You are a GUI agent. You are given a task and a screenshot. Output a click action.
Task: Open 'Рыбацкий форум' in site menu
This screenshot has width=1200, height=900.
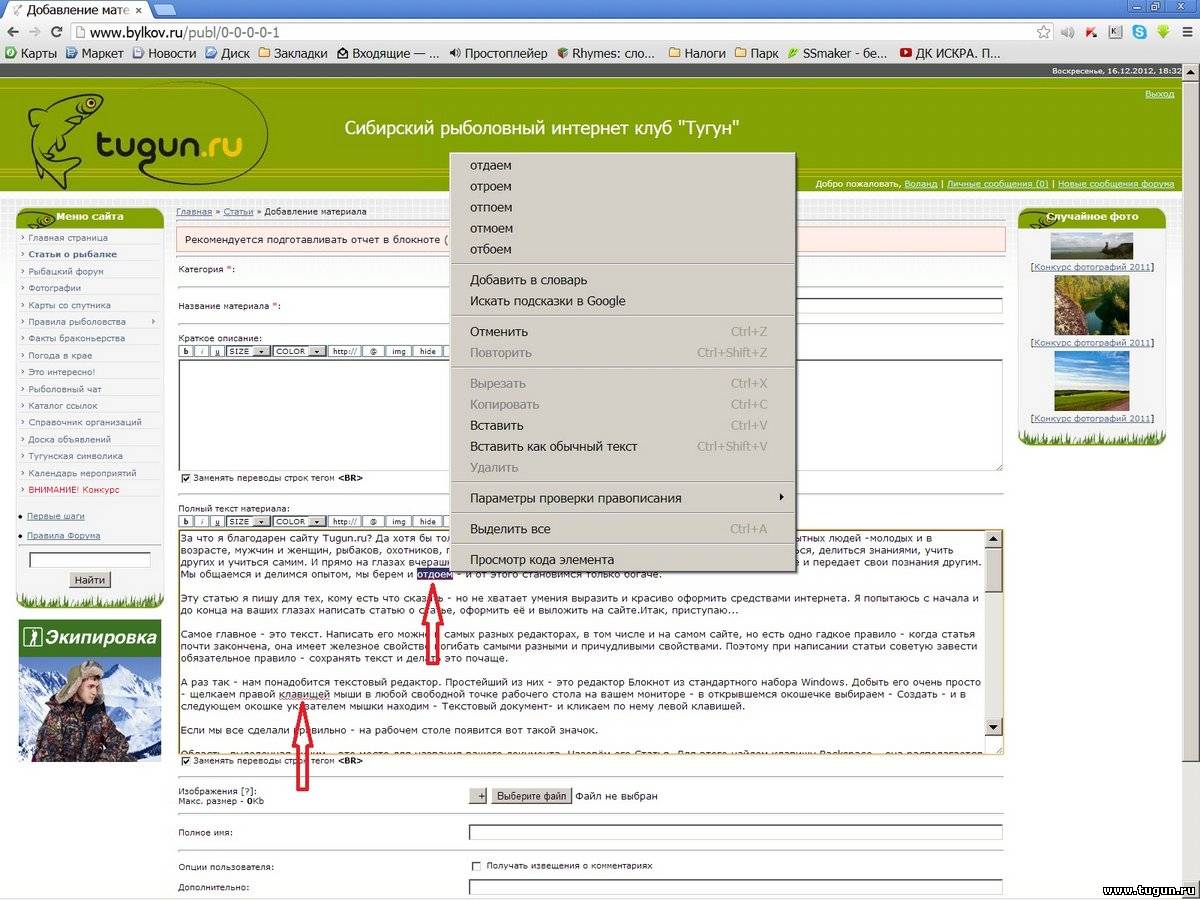click(66, 271)
